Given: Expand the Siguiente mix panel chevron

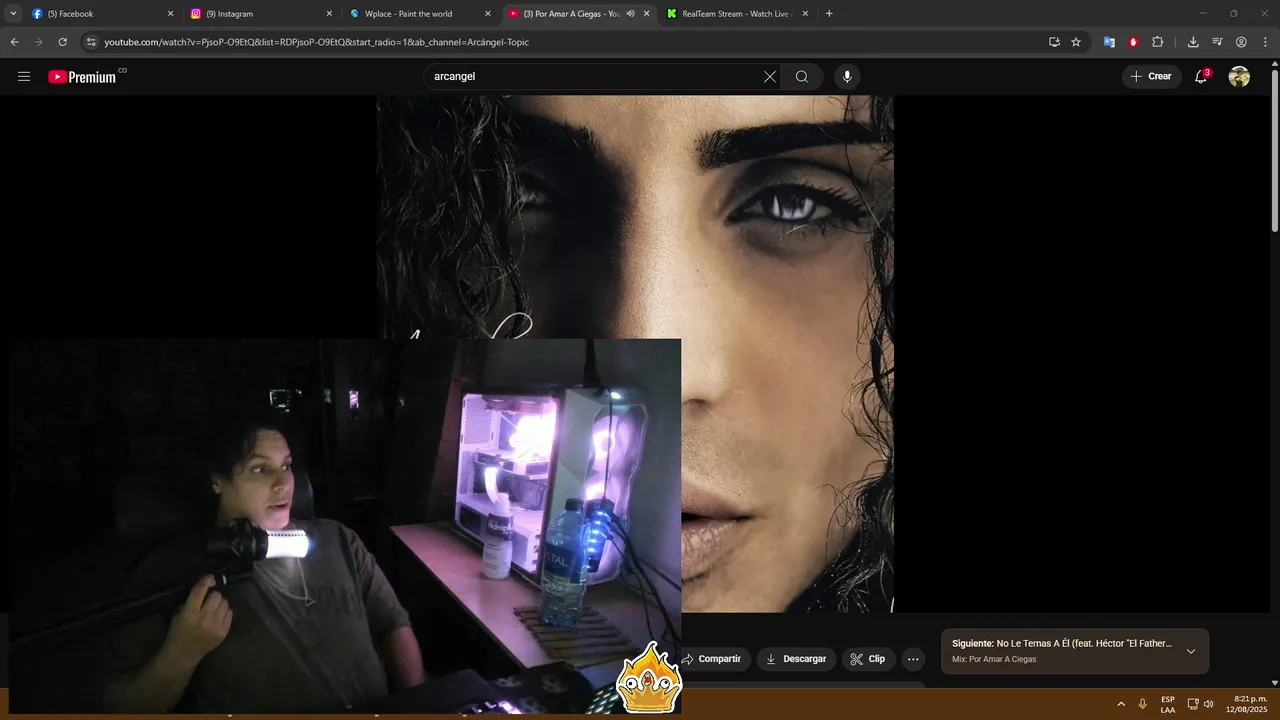Looking at the screenshot, I should pos(1191,651).
